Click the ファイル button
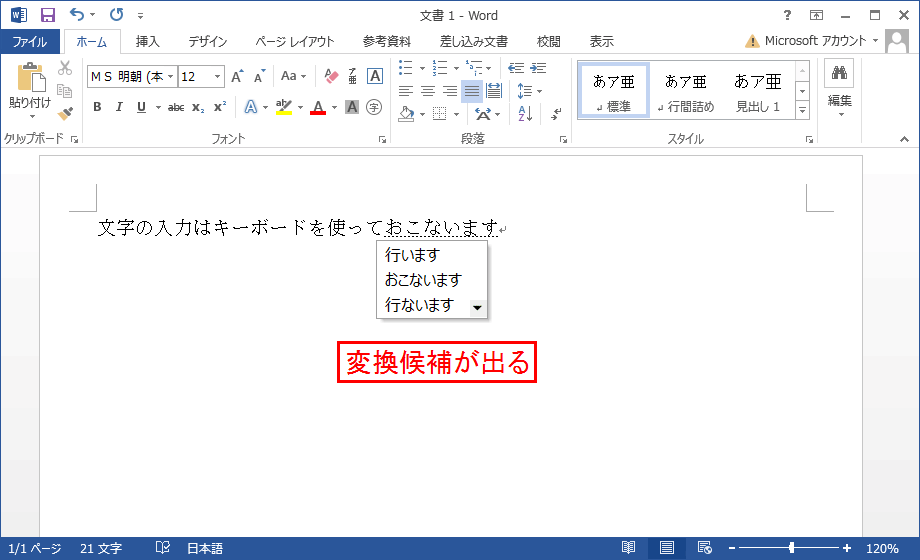Image resolution: width=920 pixels, height=560 pixels. pos(30,42)
